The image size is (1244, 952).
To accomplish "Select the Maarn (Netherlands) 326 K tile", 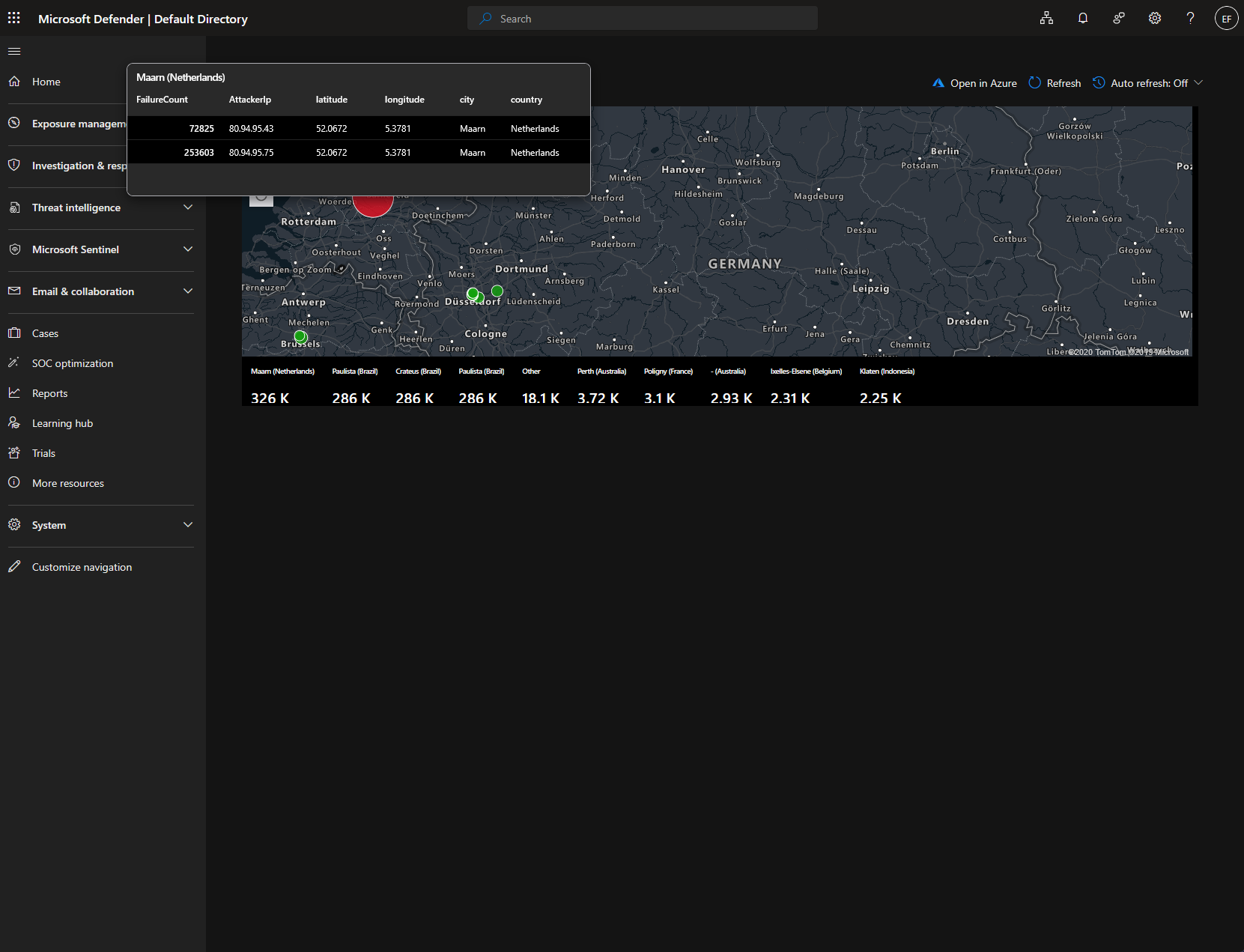I will pyautogui.click(x=283, y=386).
